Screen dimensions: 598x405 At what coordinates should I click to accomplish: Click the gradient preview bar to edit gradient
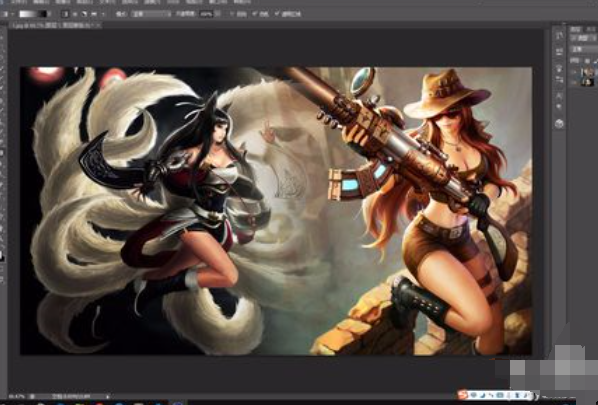pos(33,14)
